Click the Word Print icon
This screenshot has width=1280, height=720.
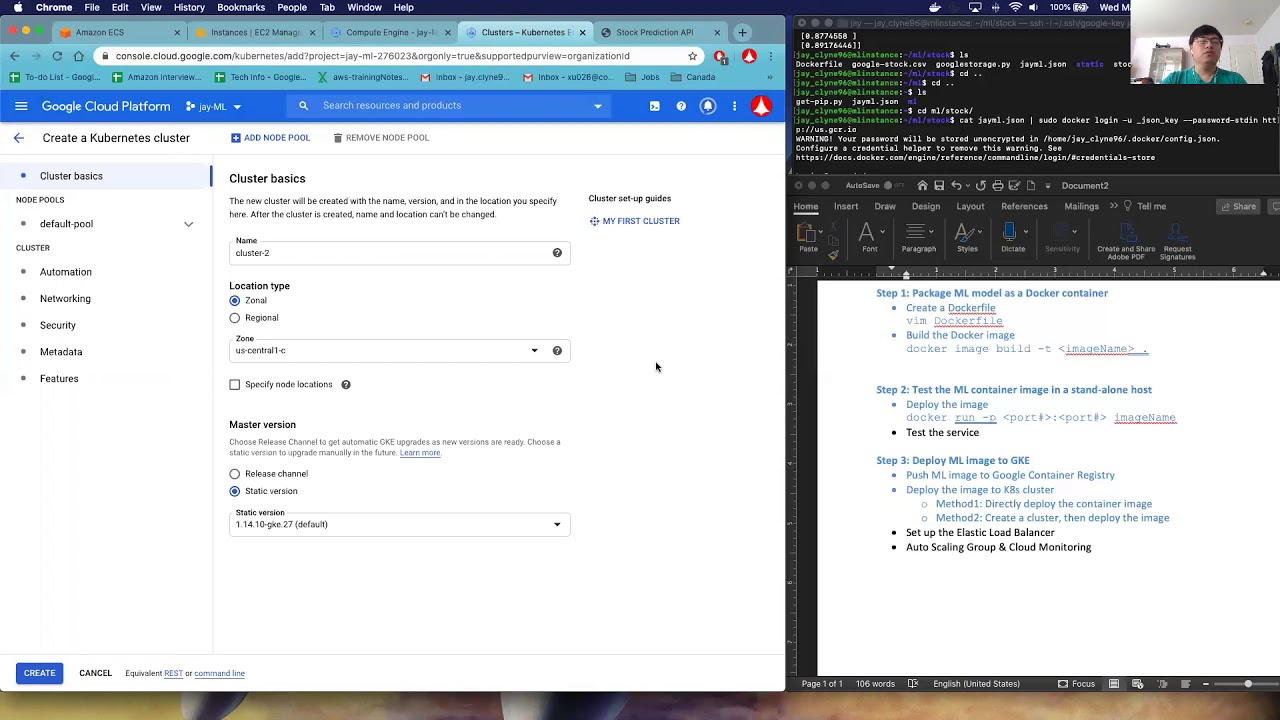(998, 186)
